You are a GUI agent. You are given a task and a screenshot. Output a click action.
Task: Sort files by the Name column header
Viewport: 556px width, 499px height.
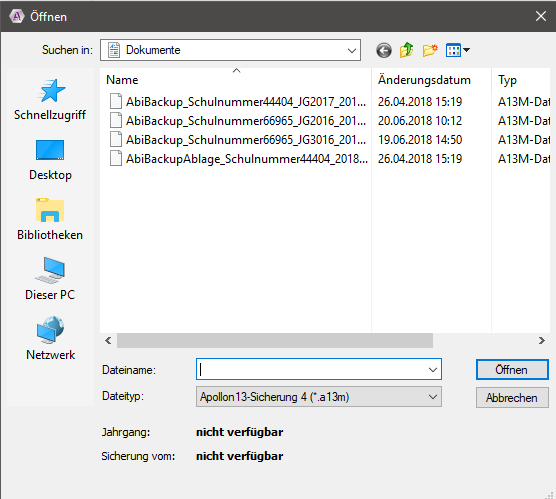pos(236,80)
